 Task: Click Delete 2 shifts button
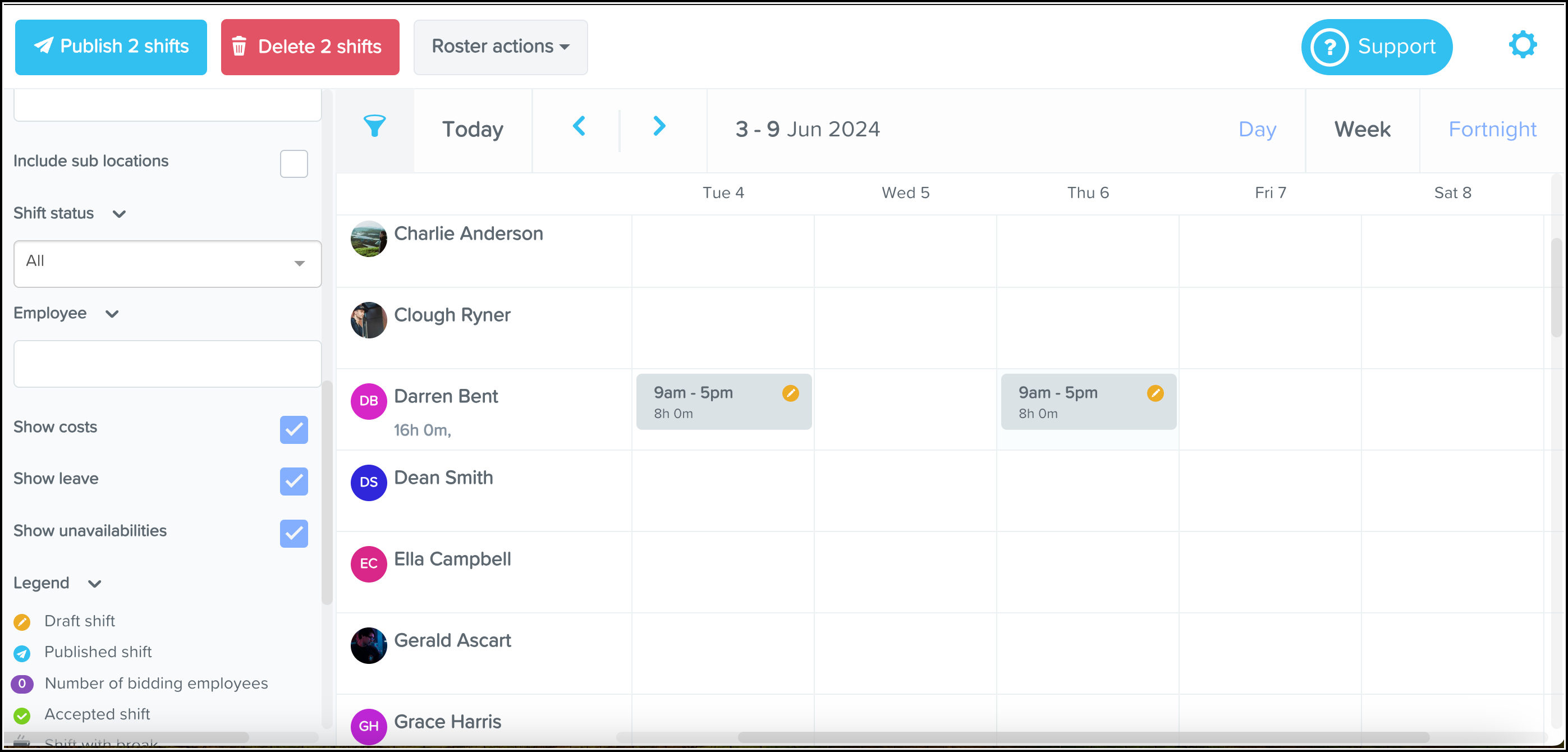(310, 47)
